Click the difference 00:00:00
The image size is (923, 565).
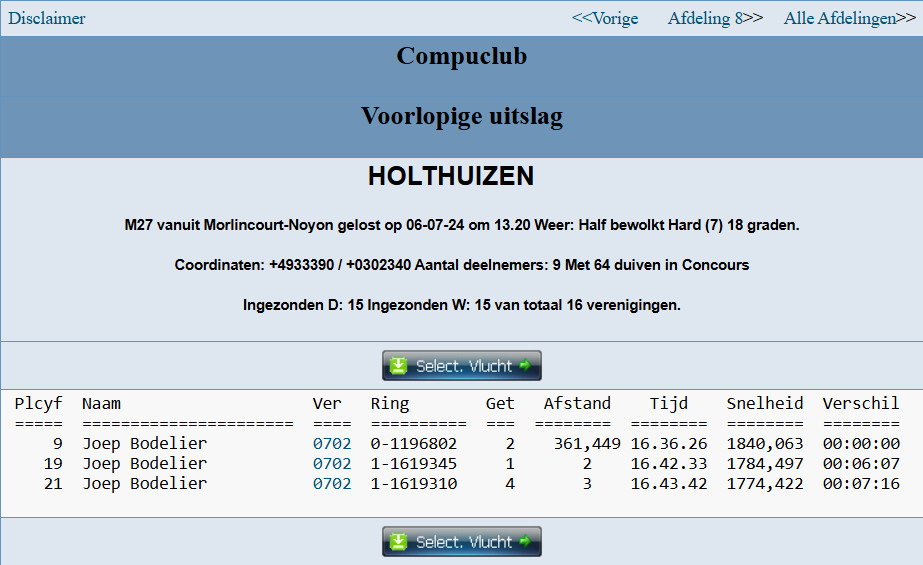861,444
